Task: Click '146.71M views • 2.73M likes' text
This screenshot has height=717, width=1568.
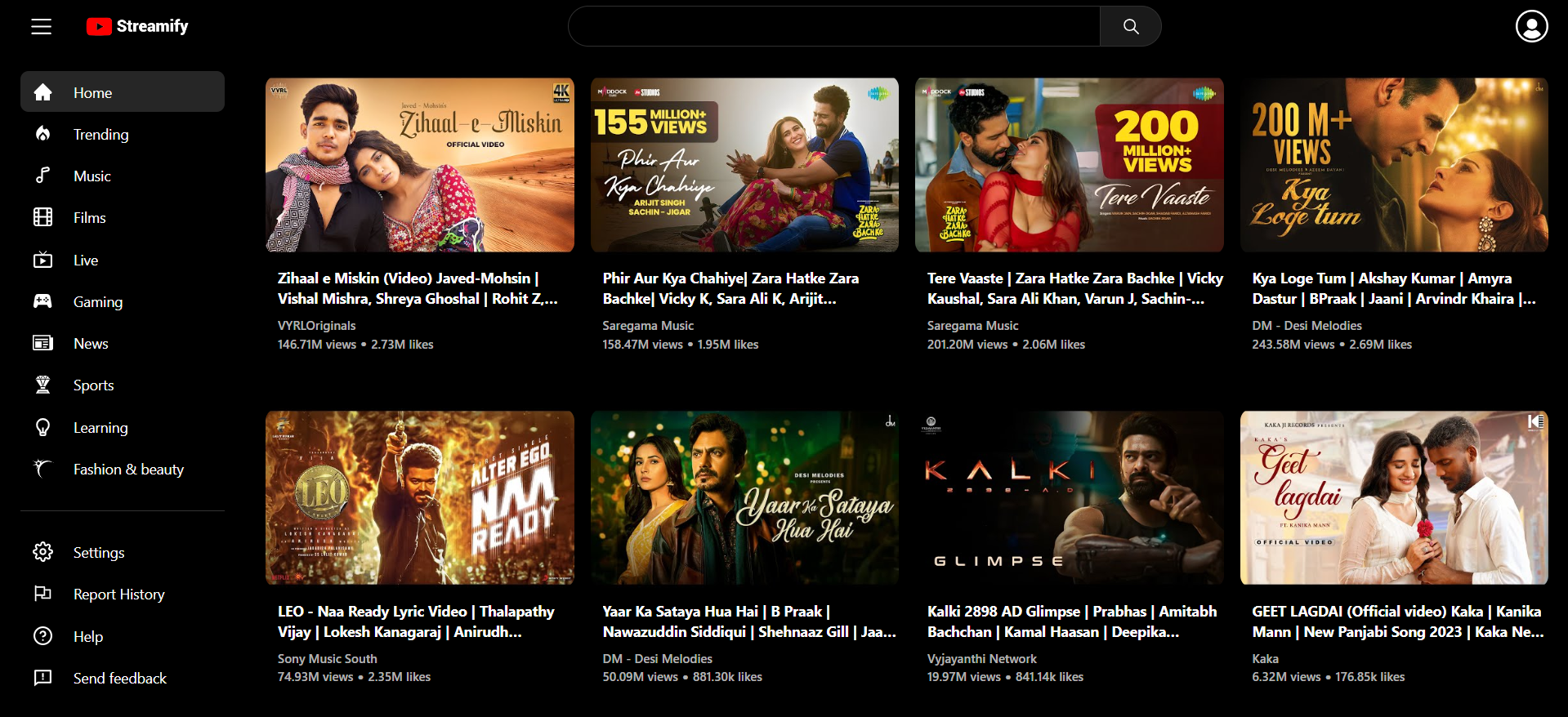Action: (x=355, y=344)
